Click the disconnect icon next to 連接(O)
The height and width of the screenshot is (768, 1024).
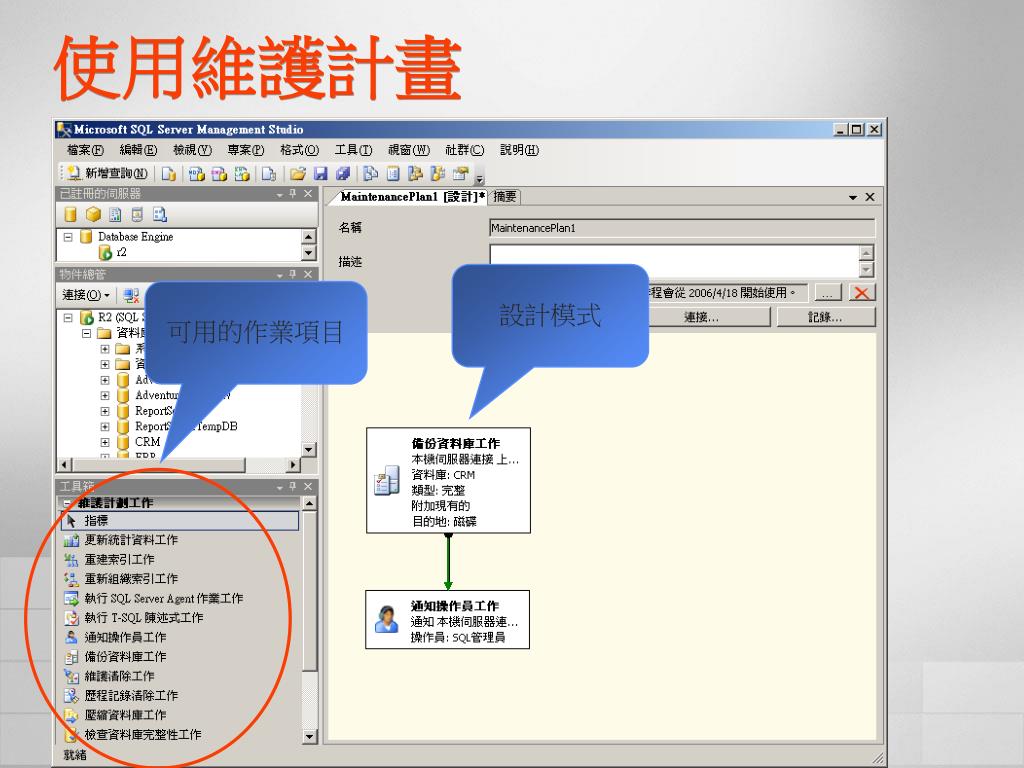tap(131, 295)
